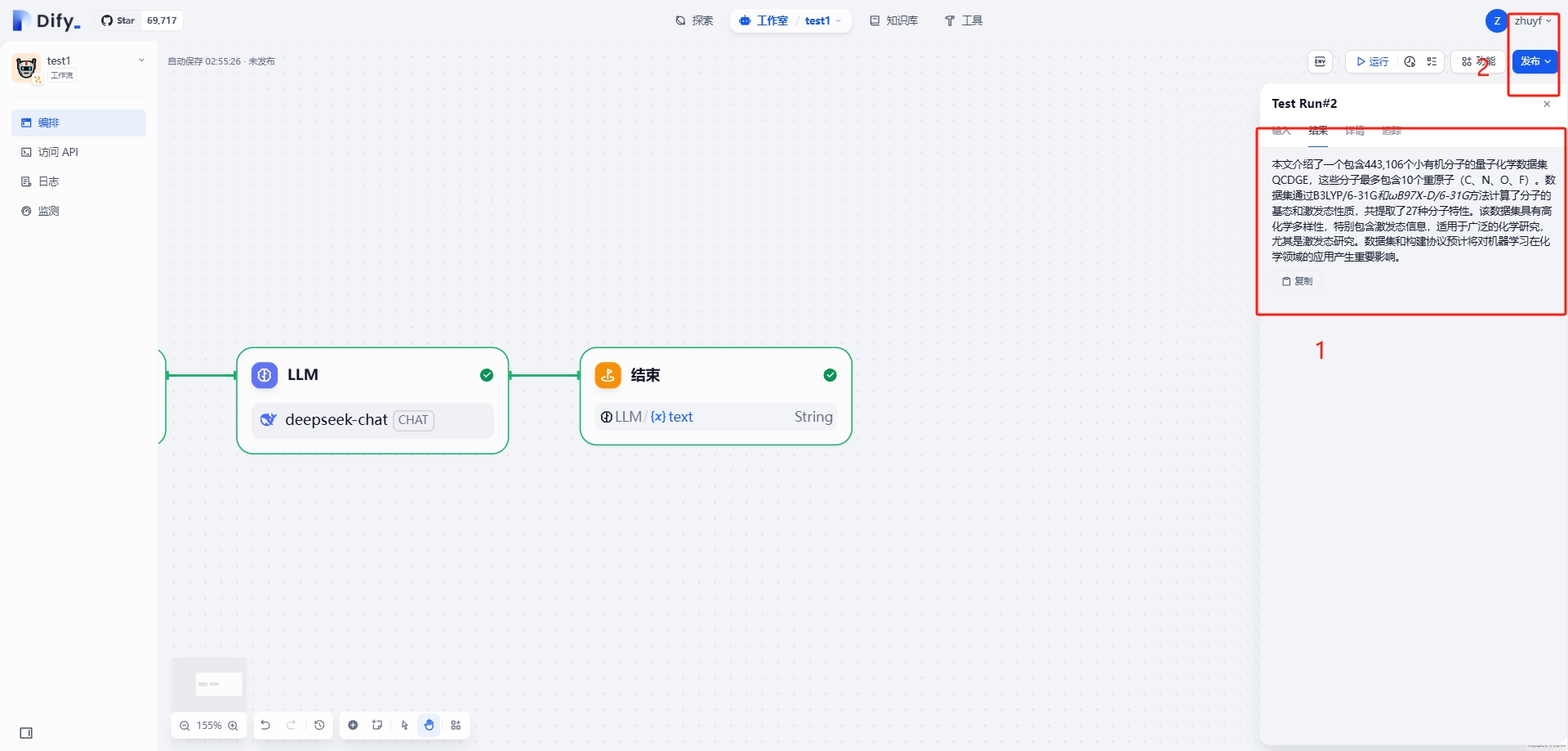1568x751 pixels.
Task: Switch to pointer selection mode
Action: click(404, 725)
